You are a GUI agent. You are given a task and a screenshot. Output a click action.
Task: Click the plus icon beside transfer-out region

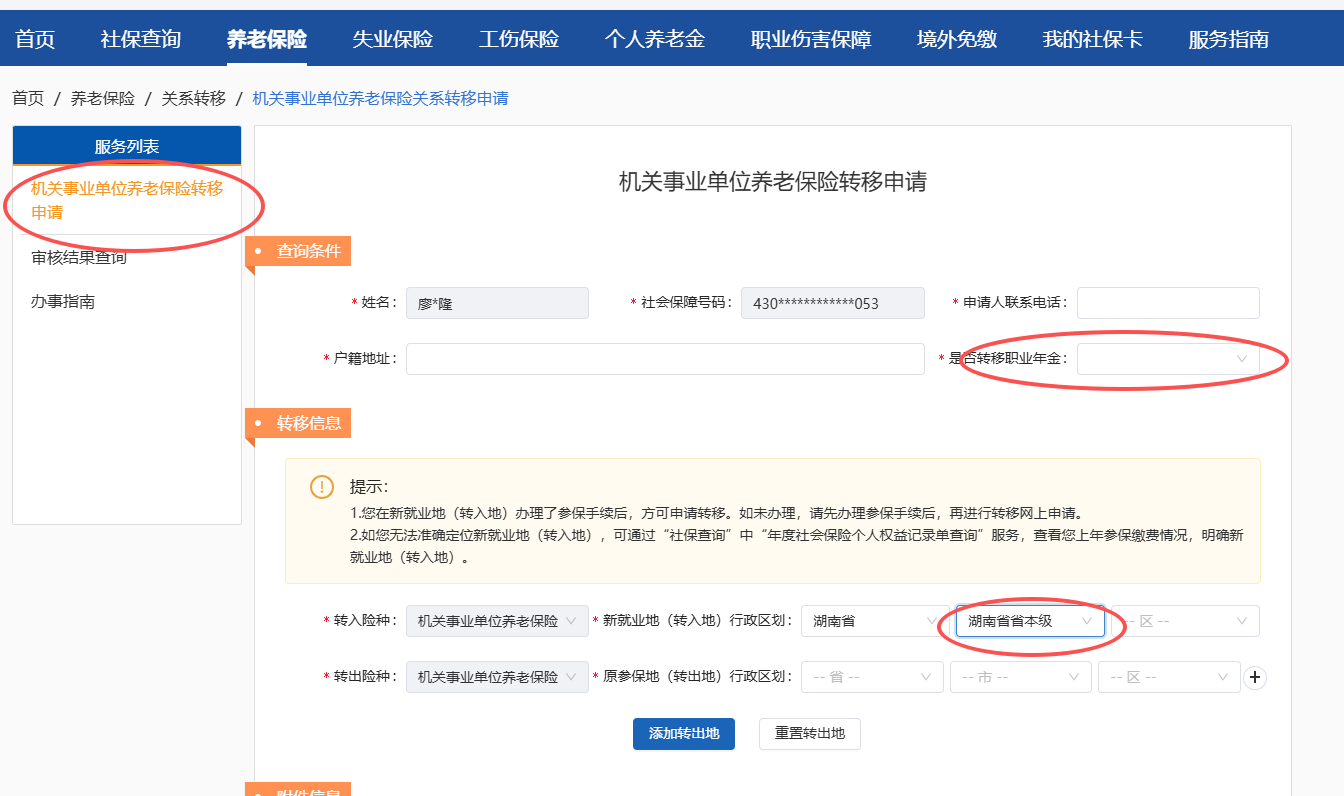1255,677
